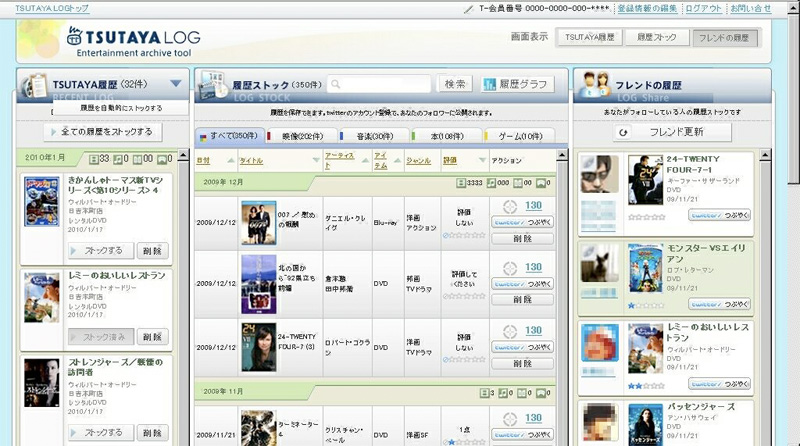
Task: Click the 履歴ストック search input field
Action: point(382,85)
